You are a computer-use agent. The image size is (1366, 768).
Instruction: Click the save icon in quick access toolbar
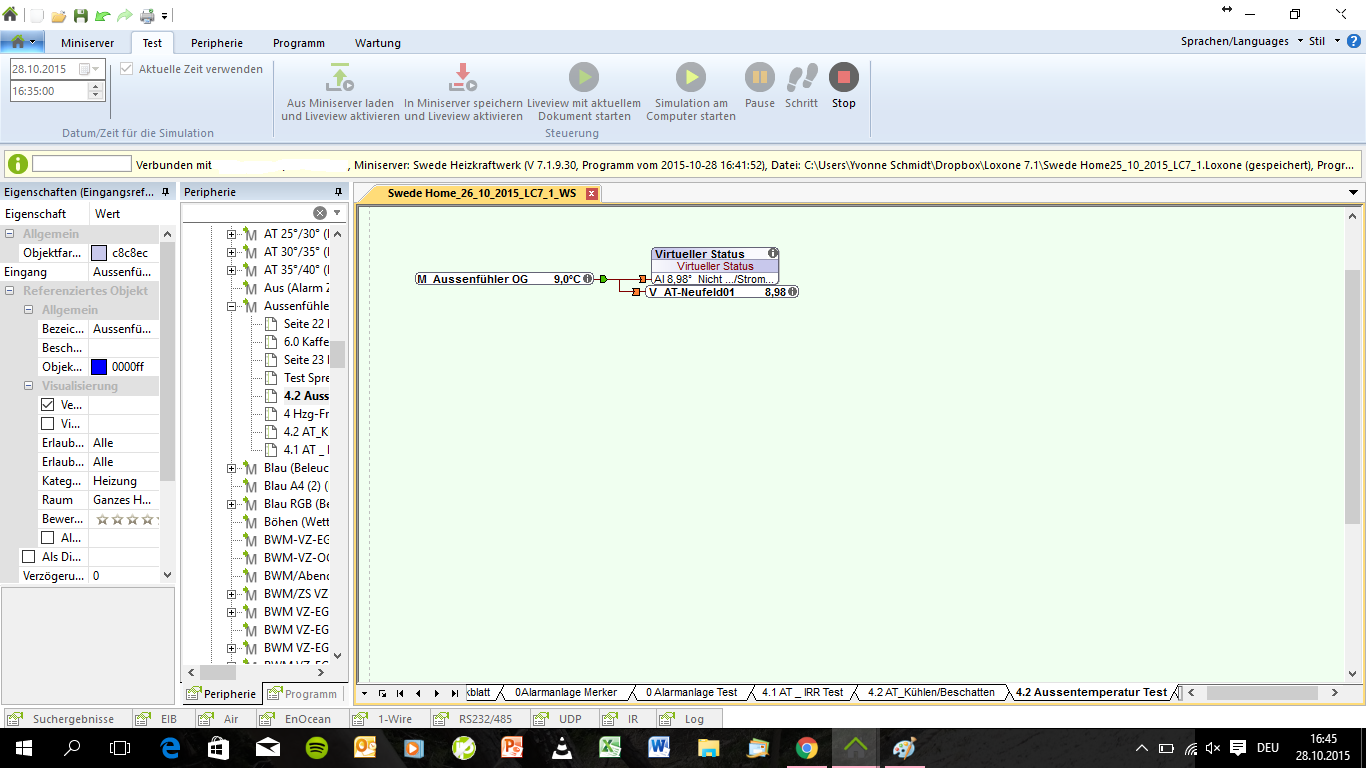(x=81, y=15)
